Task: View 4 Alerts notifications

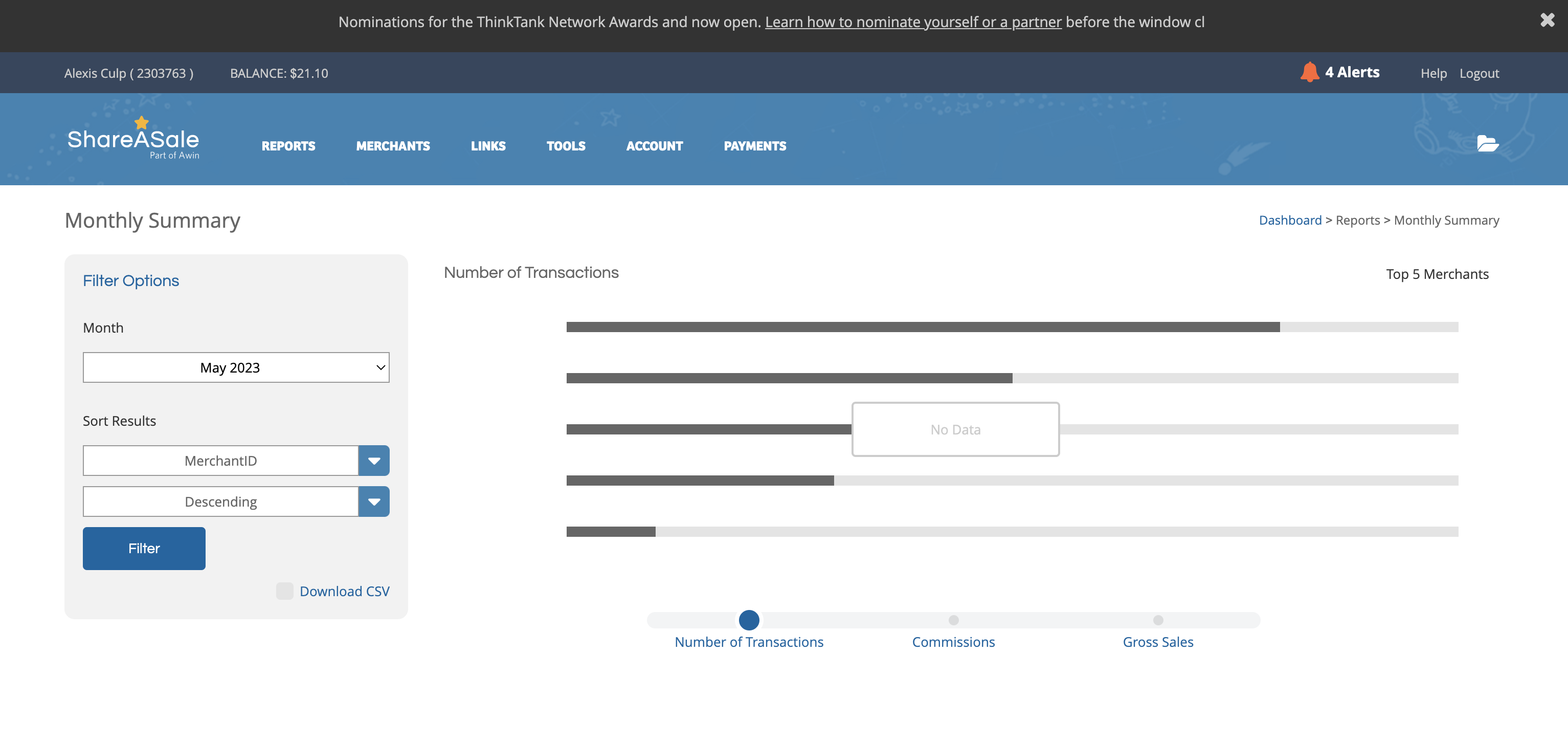Action: pos(1353,72)
